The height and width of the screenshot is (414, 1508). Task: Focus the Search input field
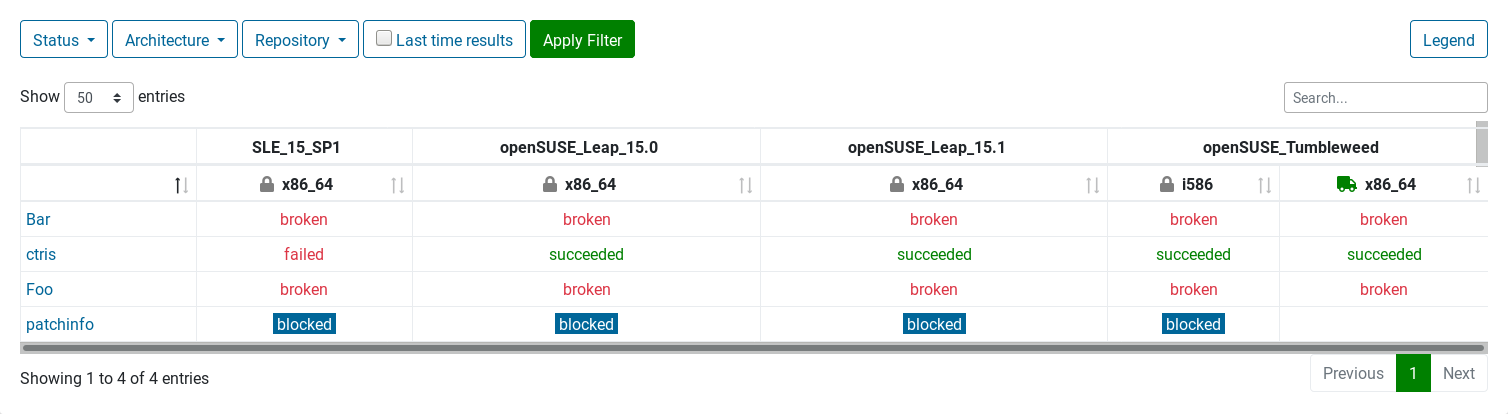point(1385,98)
